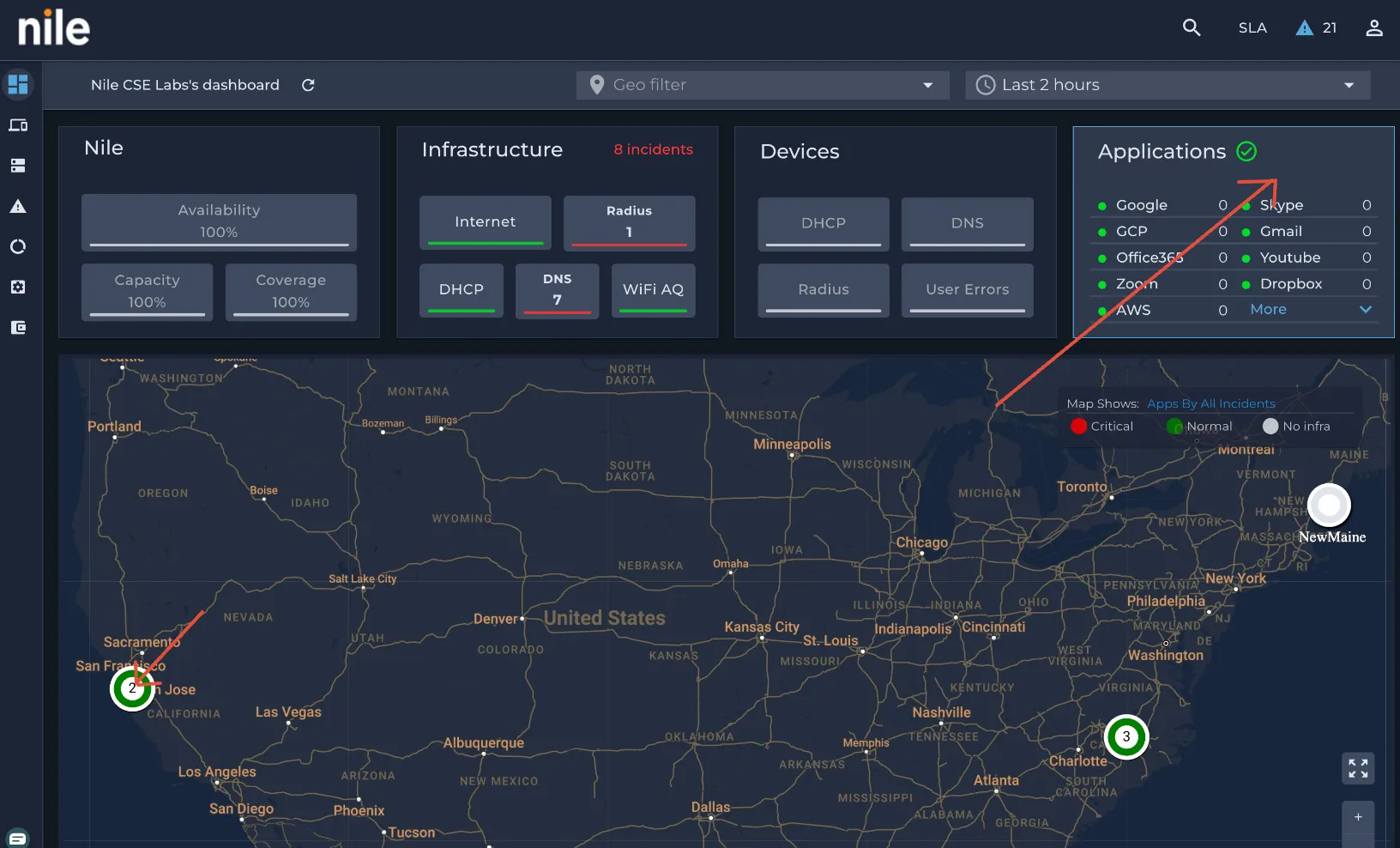Open the settings gear icon in the sidebar
The height and width of the screenshot is (848, 1400).
[x=18, y=287]
